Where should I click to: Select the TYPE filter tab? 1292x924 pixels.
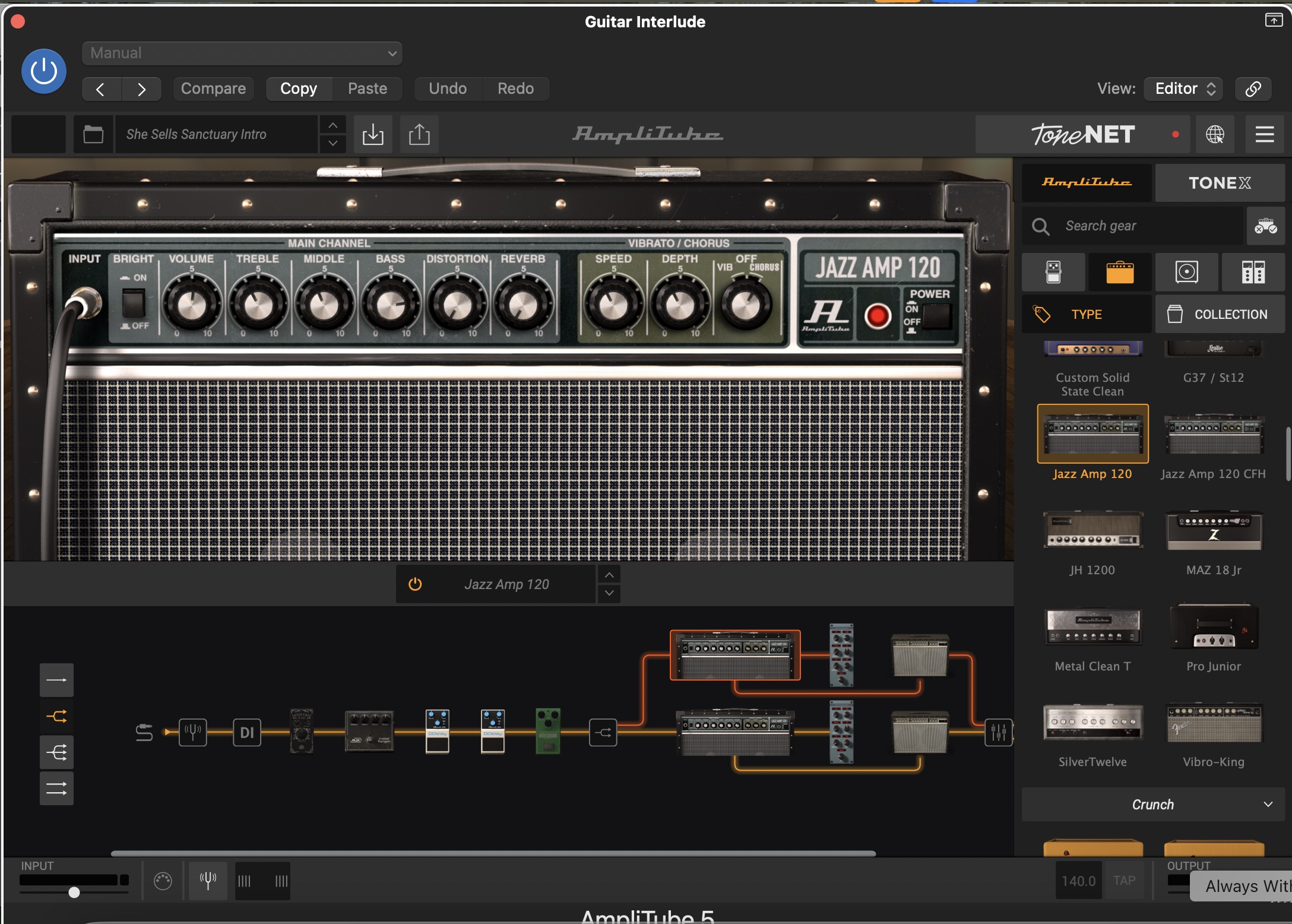1087,314
